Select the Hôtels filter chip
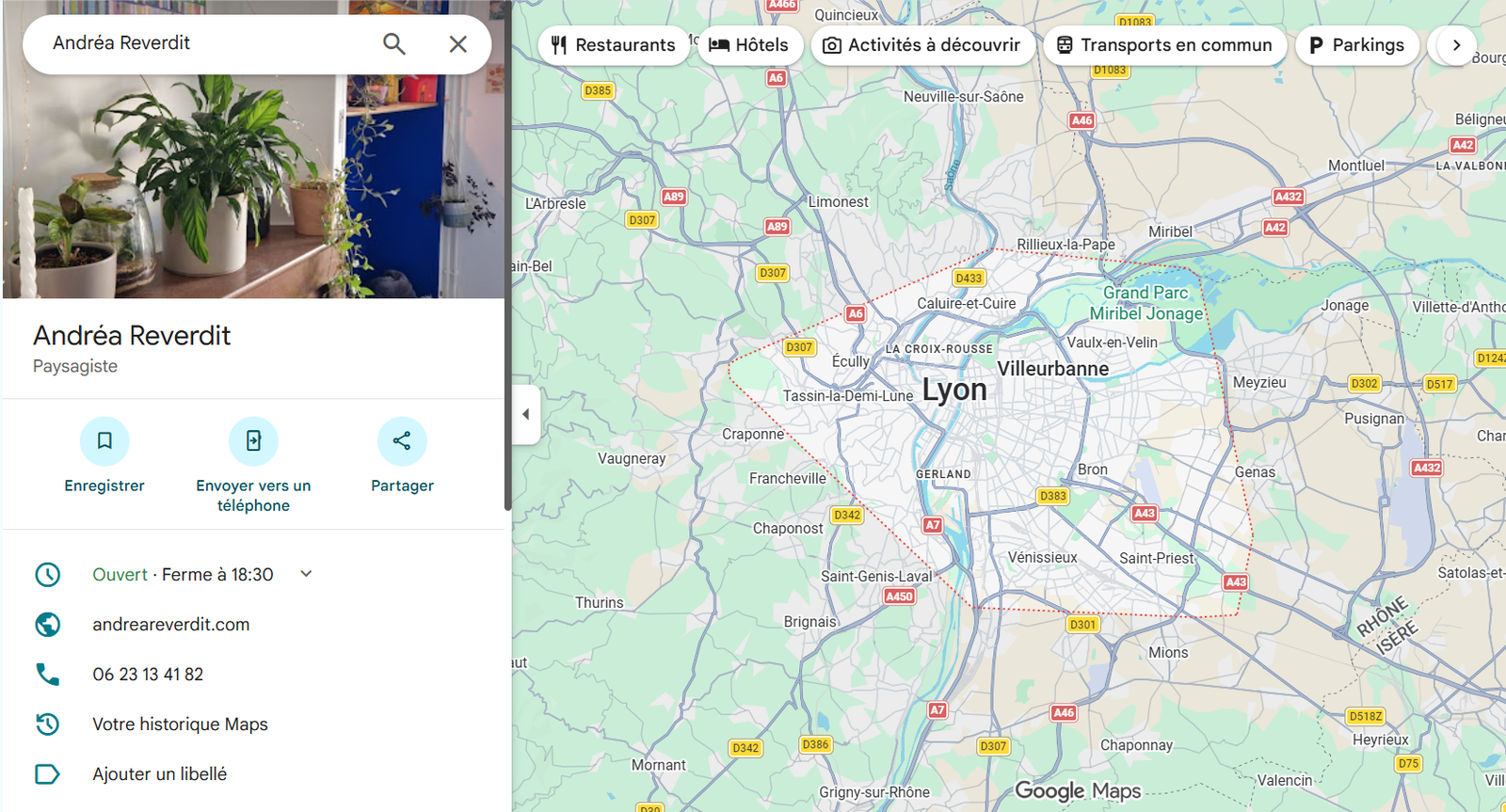The width and height of the screenshot is (1506, 812). pos(750,45)
